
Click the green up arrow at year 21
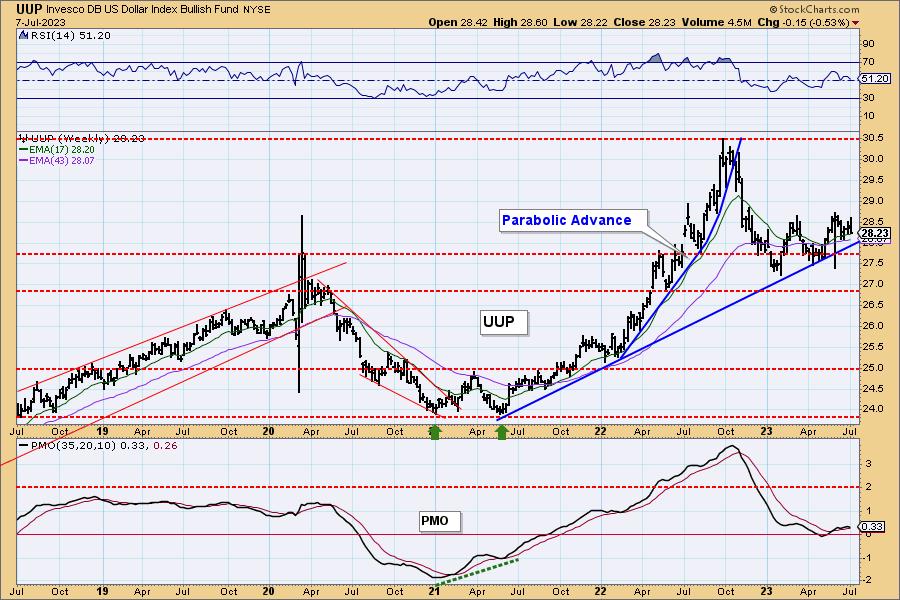435,432
